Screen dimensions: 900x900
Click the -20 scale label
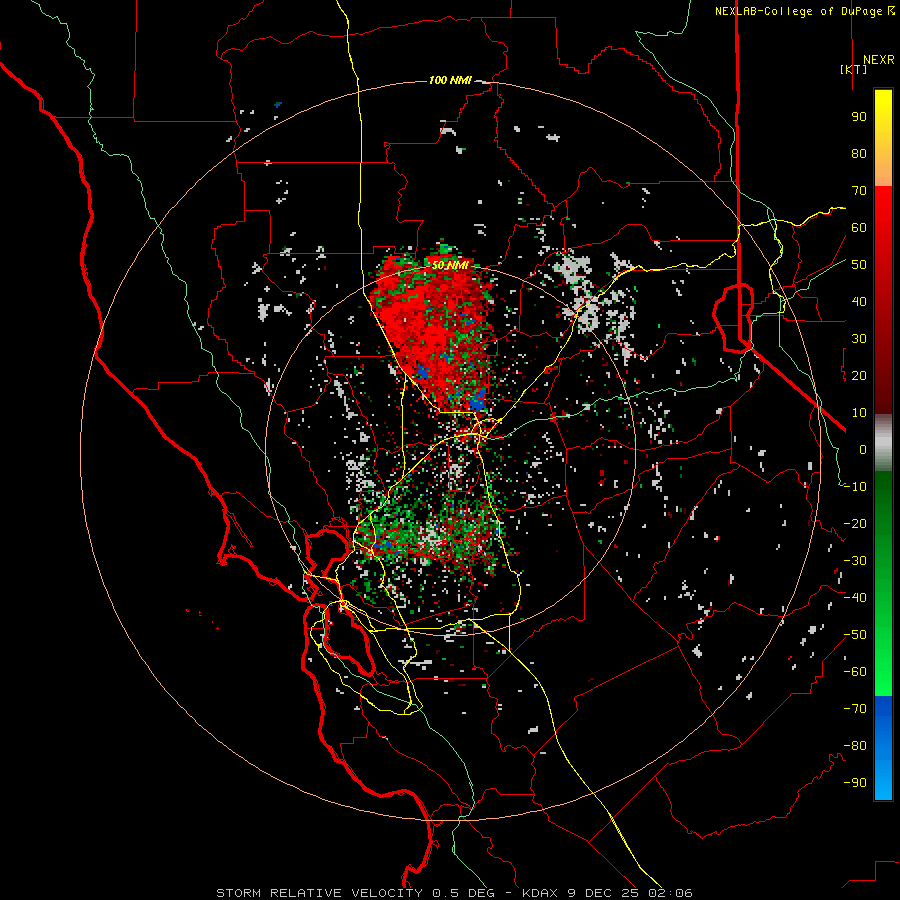tap(855, 524)
